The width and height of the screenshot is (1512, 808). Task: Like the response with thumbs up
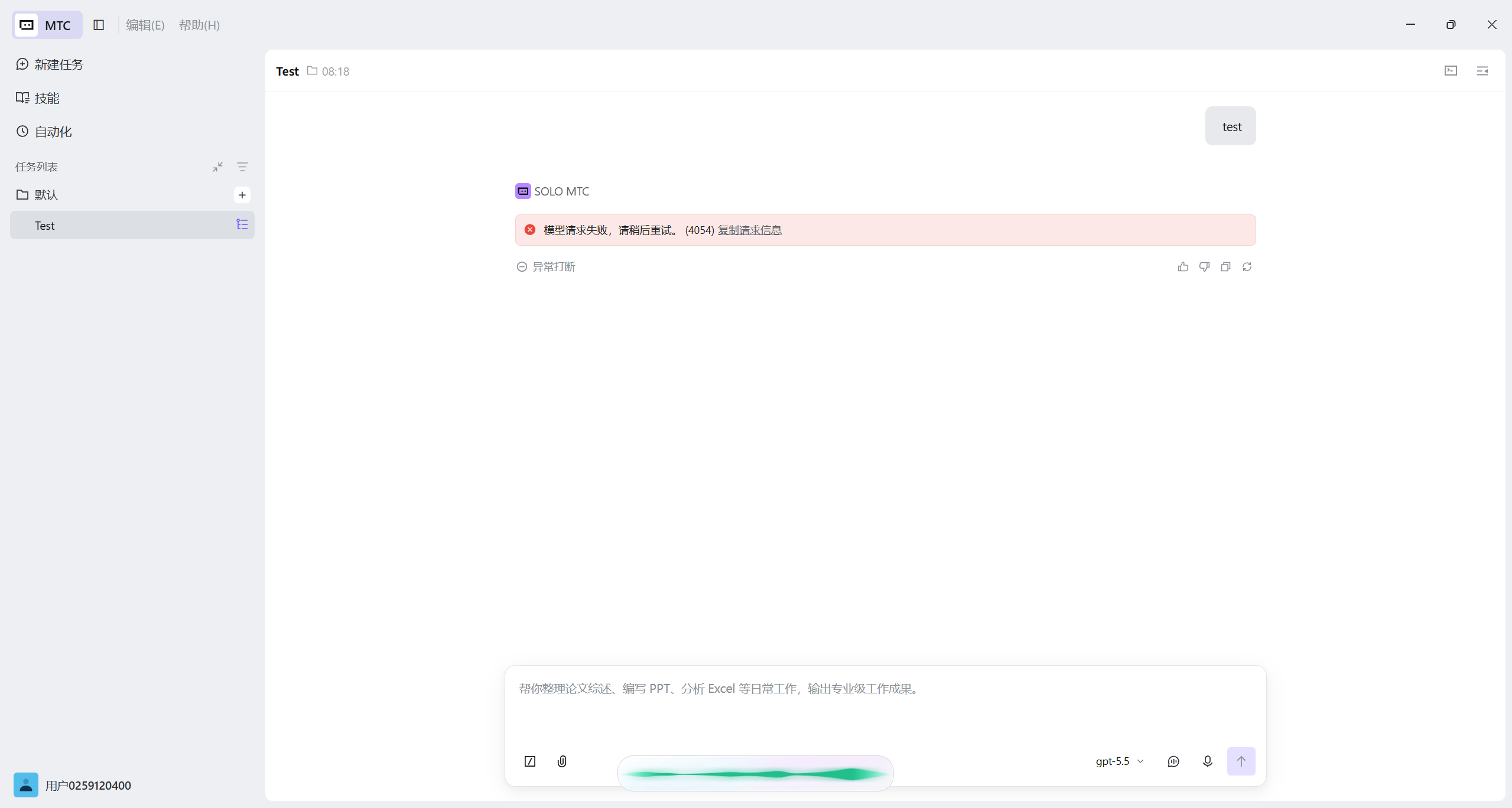click(x=1183, y=267)
